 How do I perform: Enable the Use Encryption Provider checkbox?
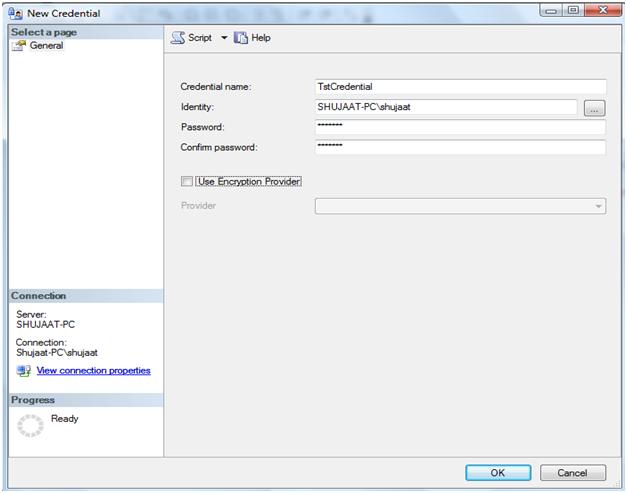point(187,181)
